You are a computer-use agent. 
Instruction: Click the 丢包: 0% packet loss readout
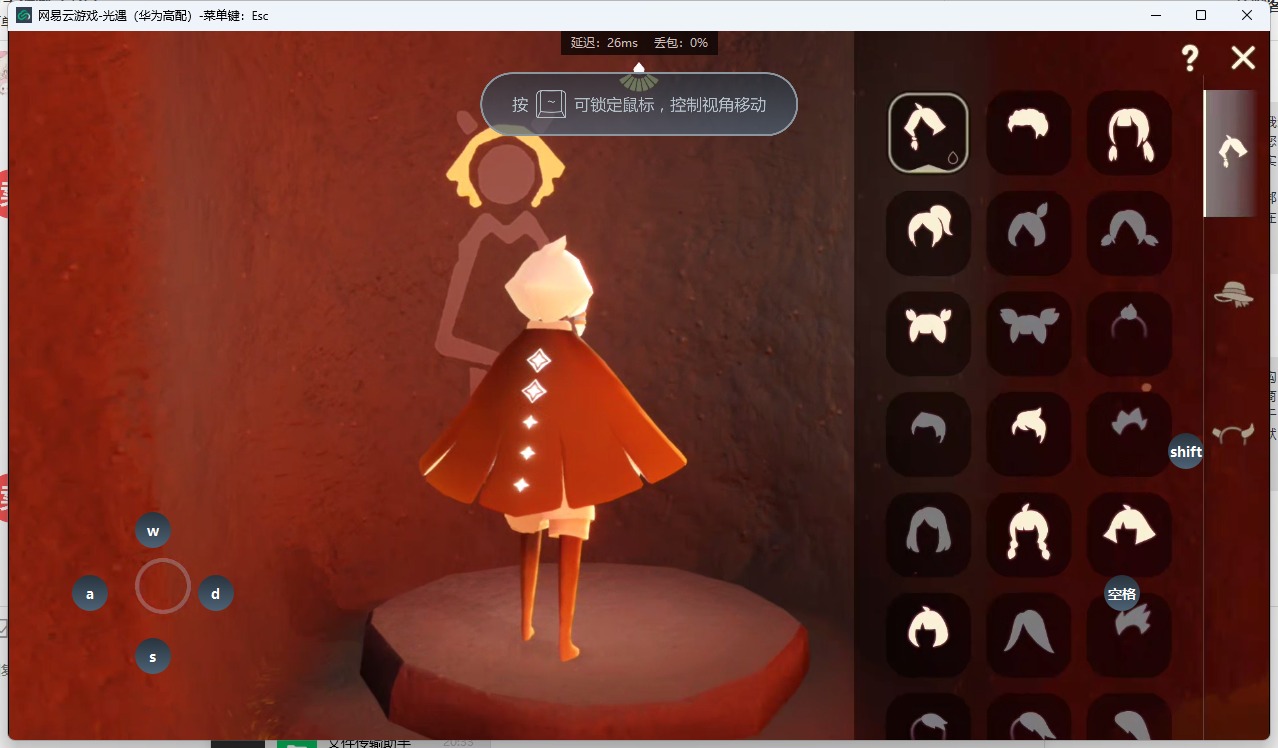tap(681, 43)
